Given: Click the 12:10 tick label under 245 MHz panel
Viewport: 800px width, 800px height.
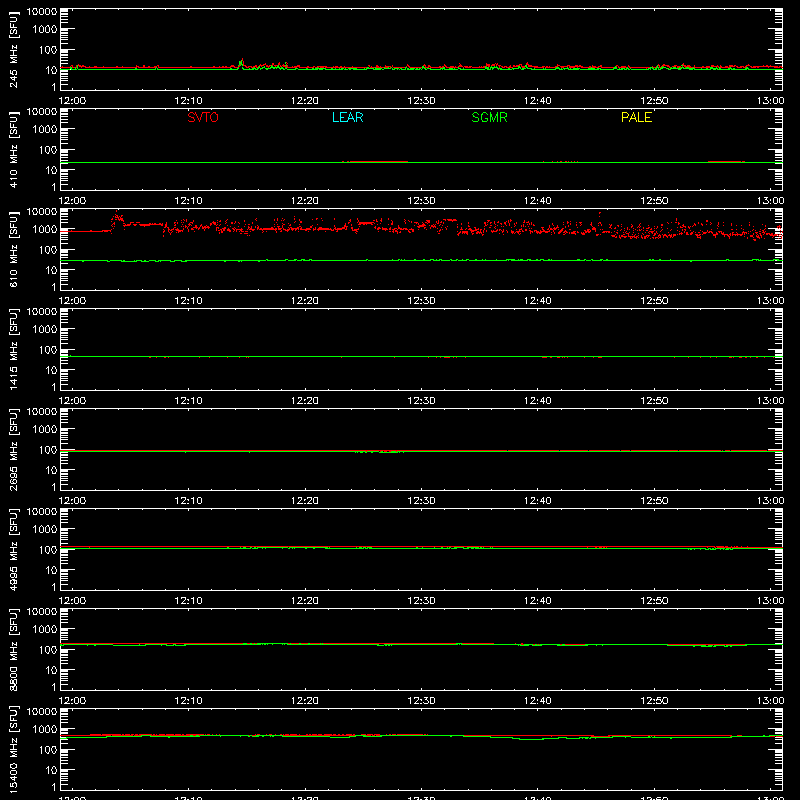Looking at the screenshot, I should [188, 101].
